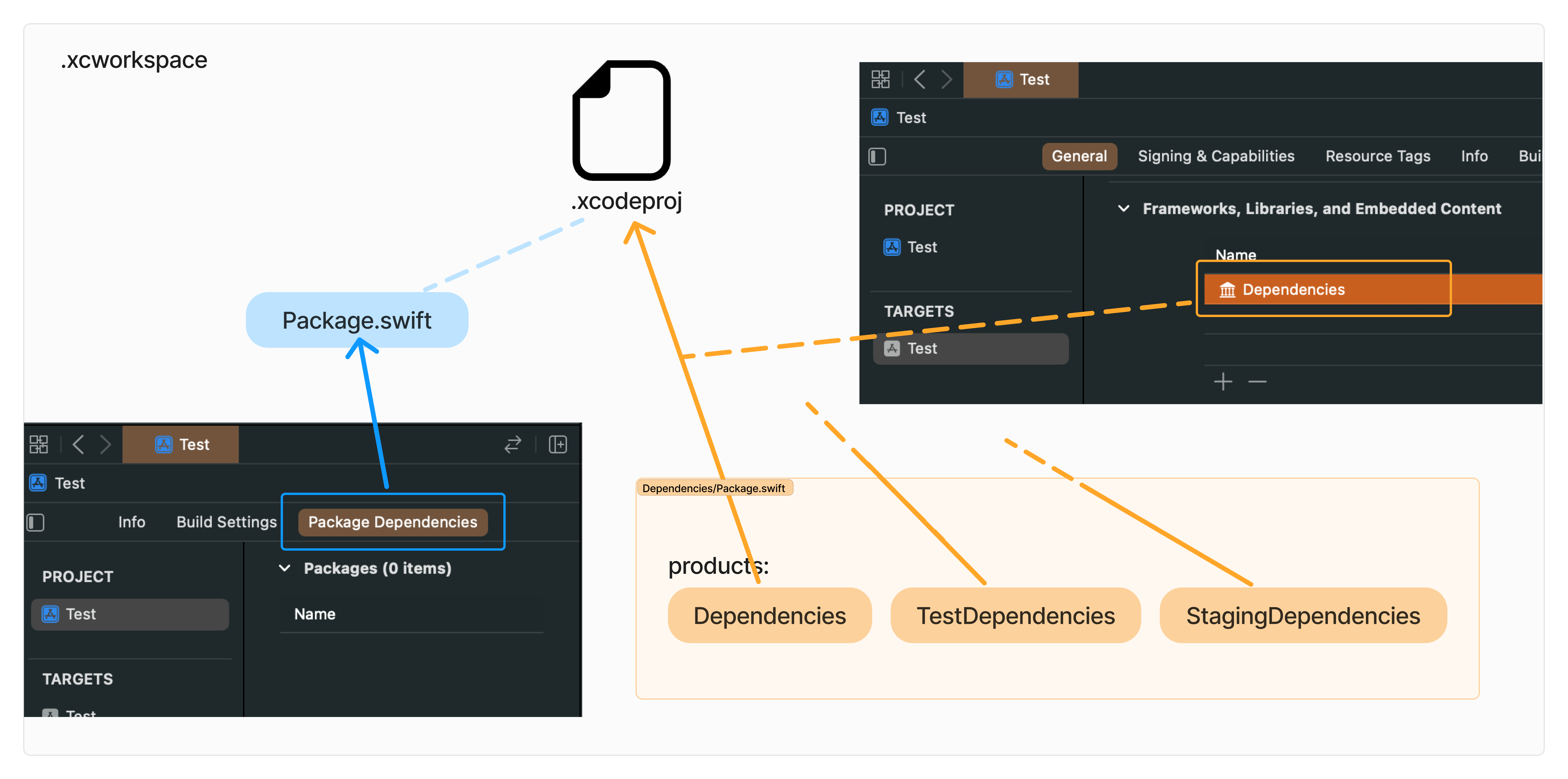Open Resource Tags tab
The image size is (1568, 779).
tap(1378, 156)
